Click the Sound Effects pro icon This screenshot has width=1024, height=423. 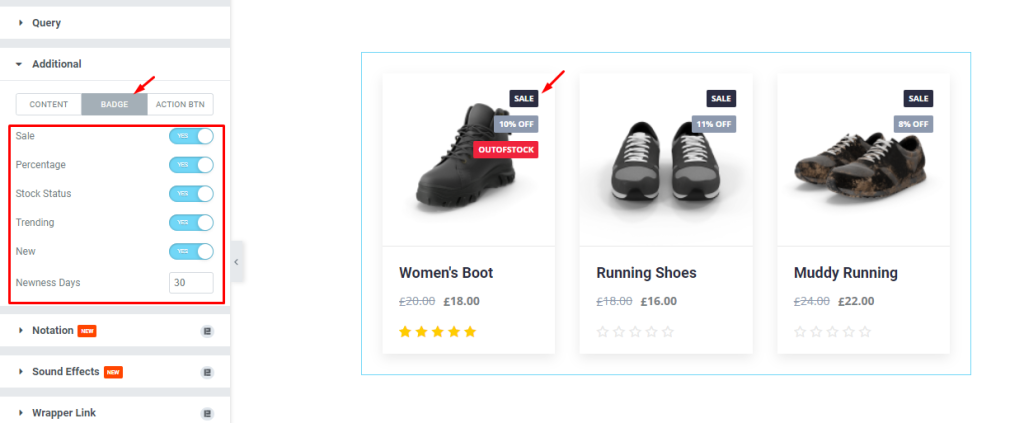point(207,372)
